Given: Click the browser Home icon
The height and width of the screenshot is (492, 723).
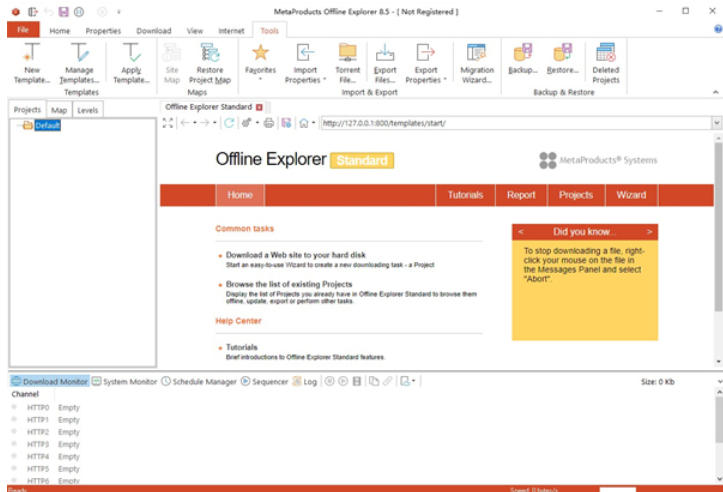Looking at the screenshot, I should [x=303, y=123].
